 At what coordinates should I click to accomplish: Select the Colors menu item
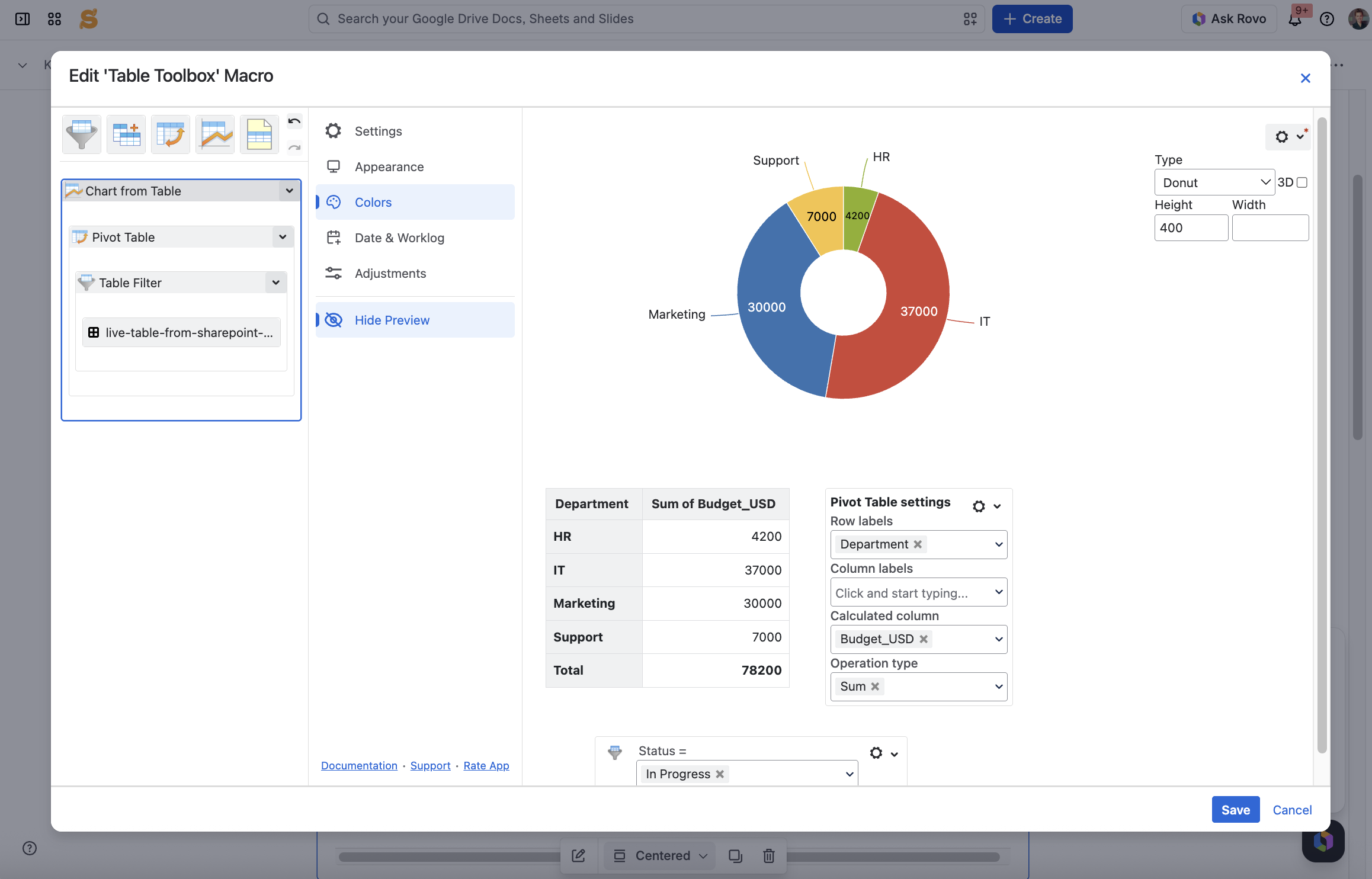[415, 202]
